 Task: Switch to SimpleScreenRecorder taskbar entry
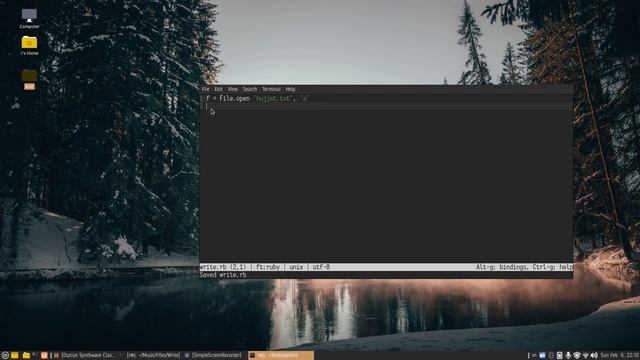point(213,356)
